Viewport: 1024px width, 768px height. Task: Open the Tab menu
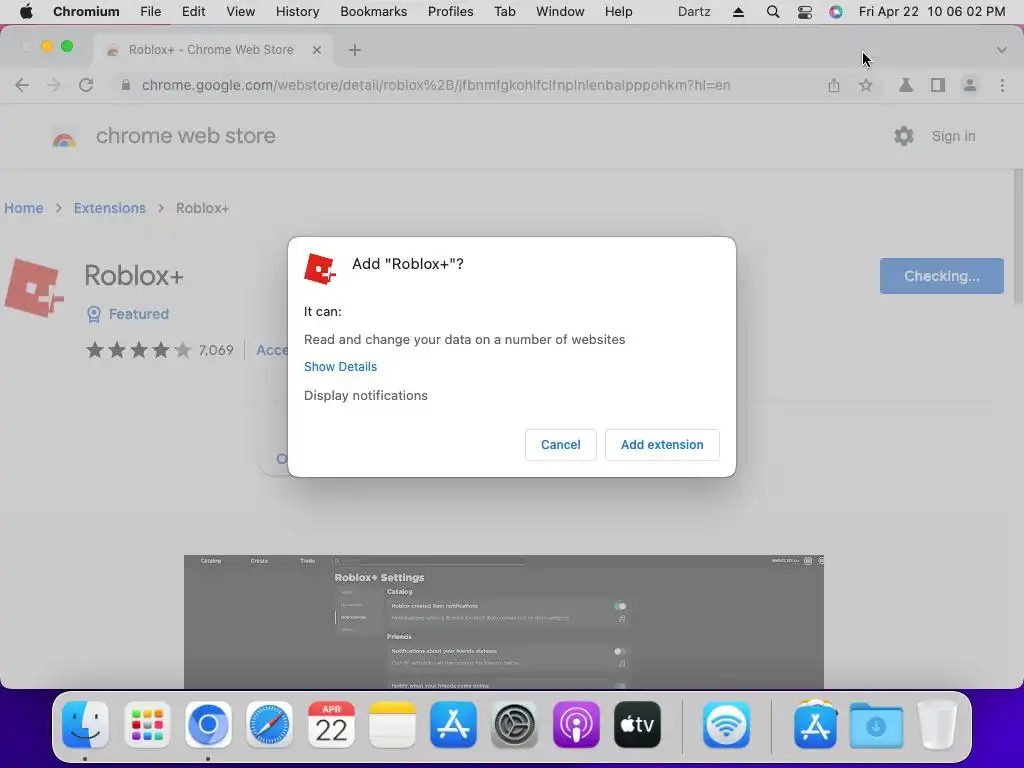click(505, 12)
